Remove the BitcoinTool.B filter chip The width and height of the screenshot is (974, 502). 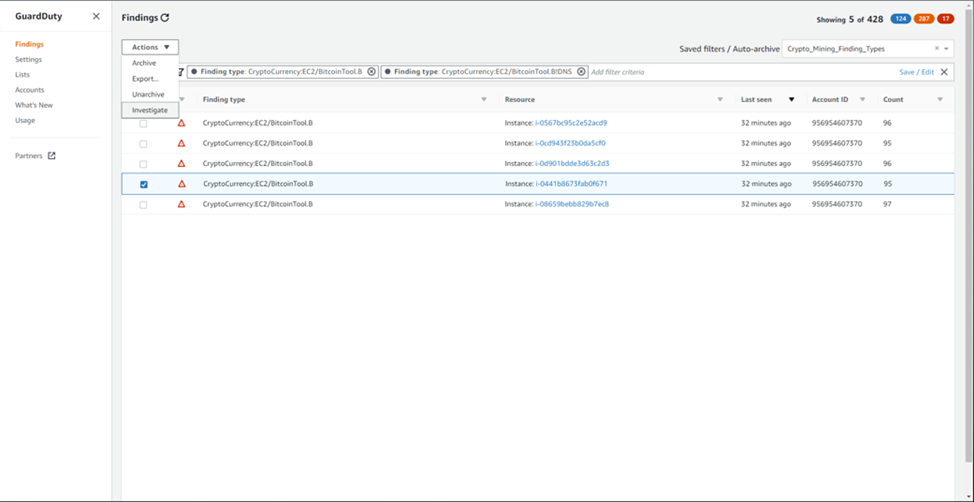point(371,72)
